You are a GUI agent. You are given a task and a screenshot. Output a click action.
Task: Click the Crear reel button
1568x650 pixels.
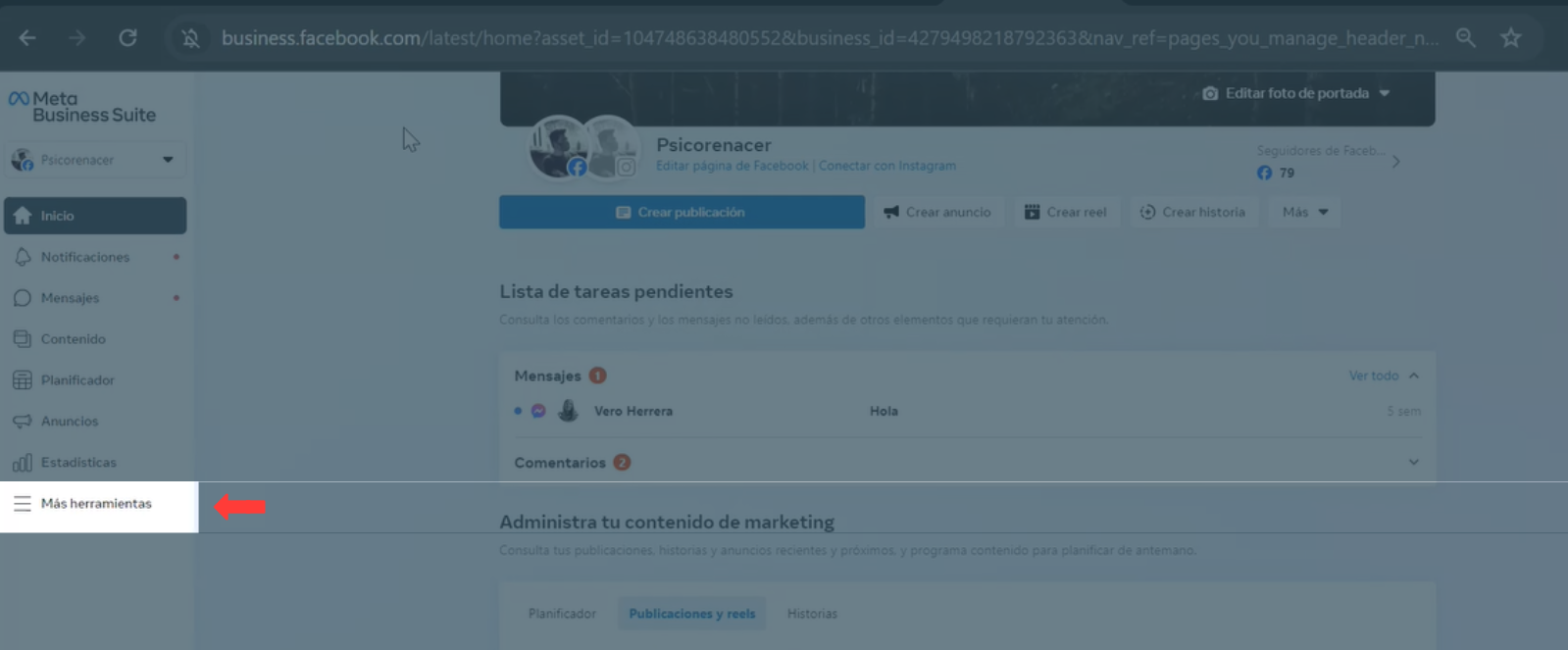click(1065, 212)
